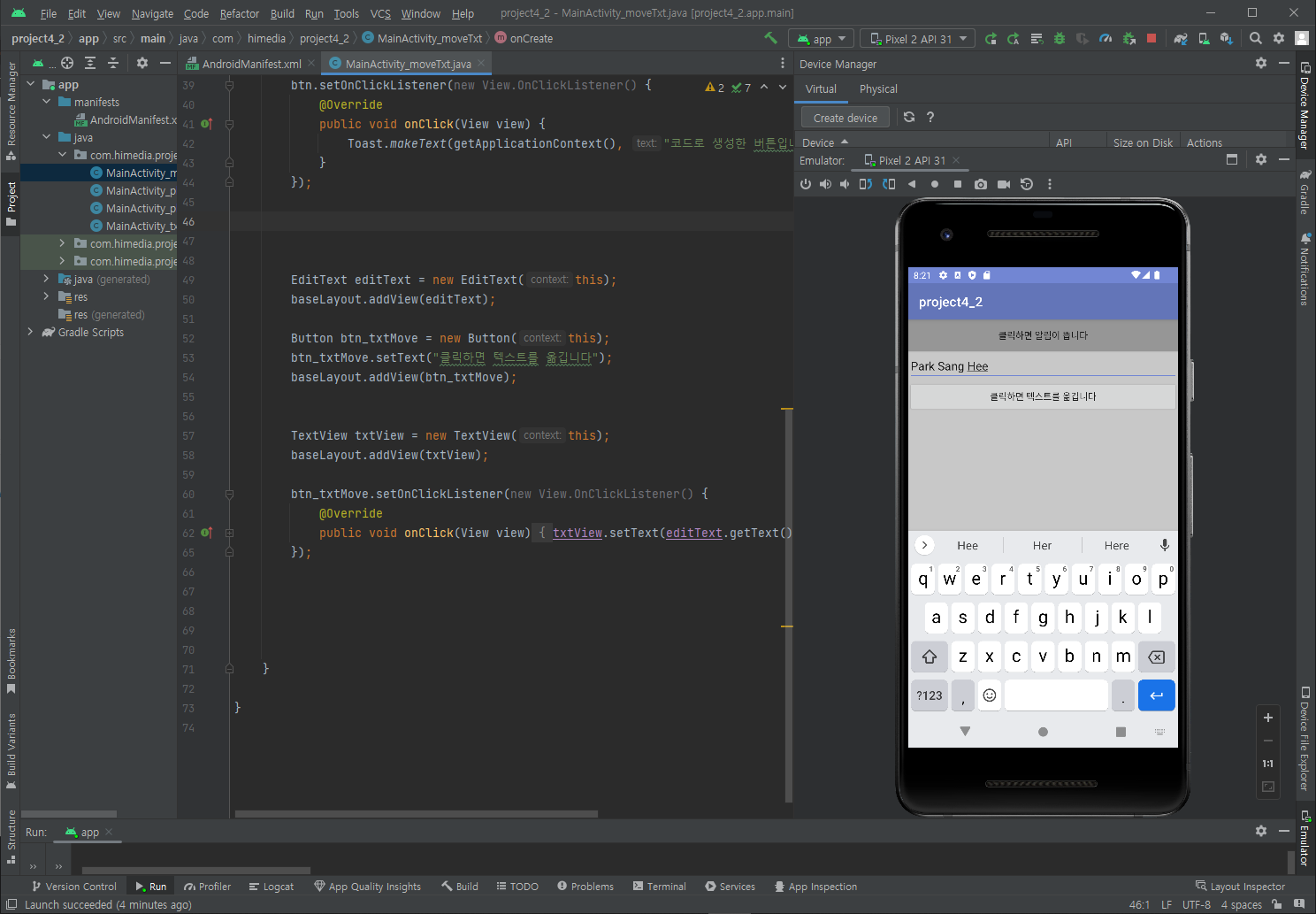
Task: Click the Debug app bug icon
Action: [1060, 39]
